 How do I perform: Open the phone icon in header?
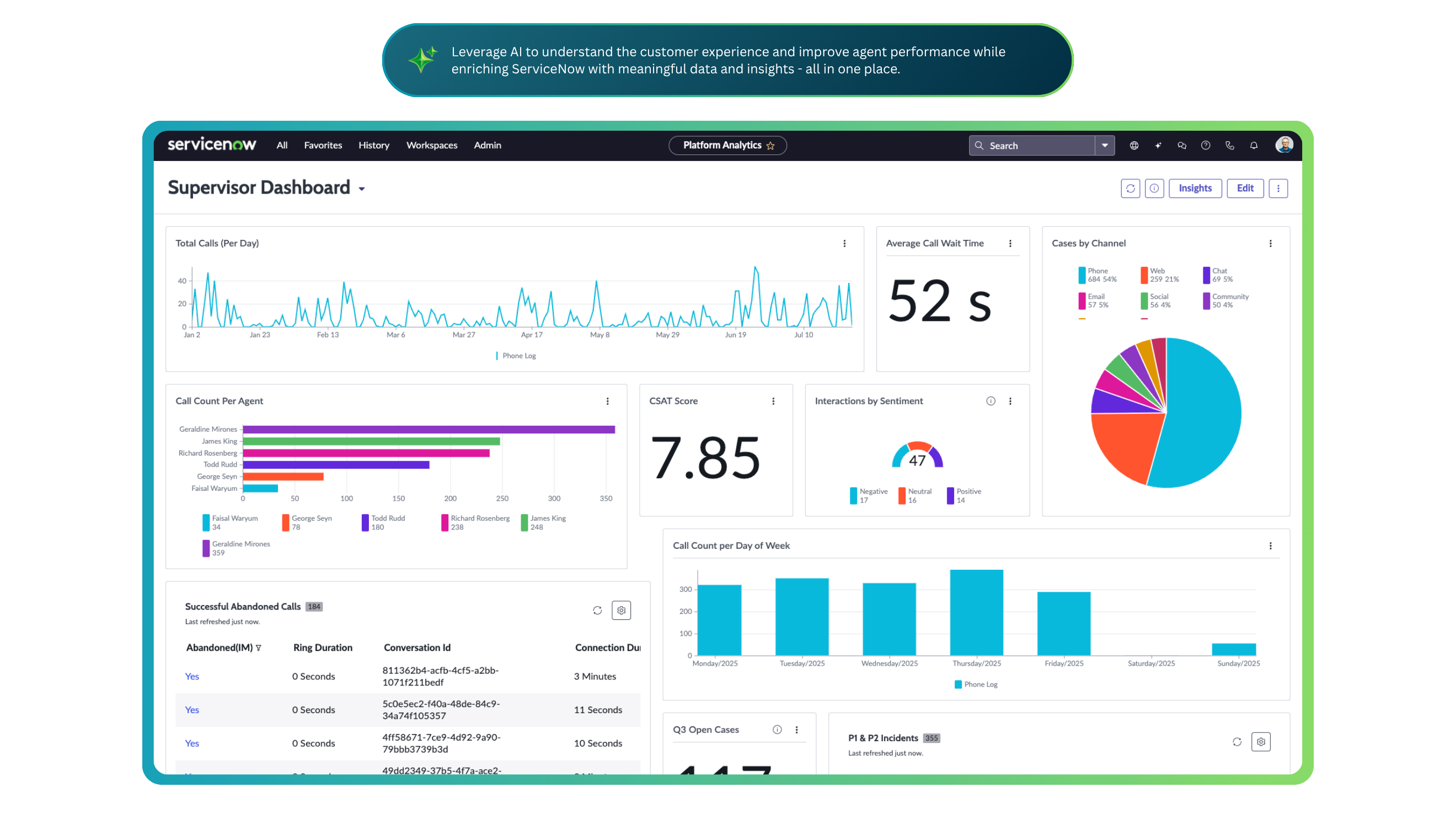click(x=1230, y=145)
